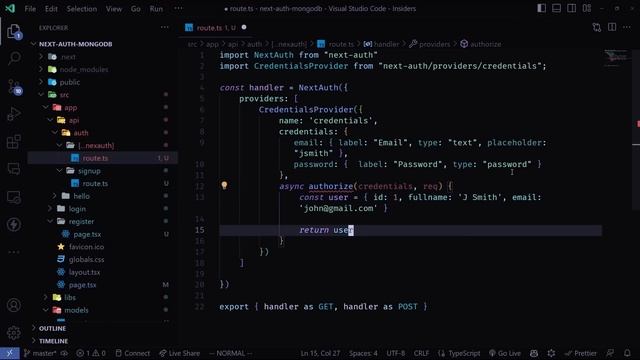Screen dimensions: 640x360
Task: Open the Search view in activity bar
Action: [14, 58]
